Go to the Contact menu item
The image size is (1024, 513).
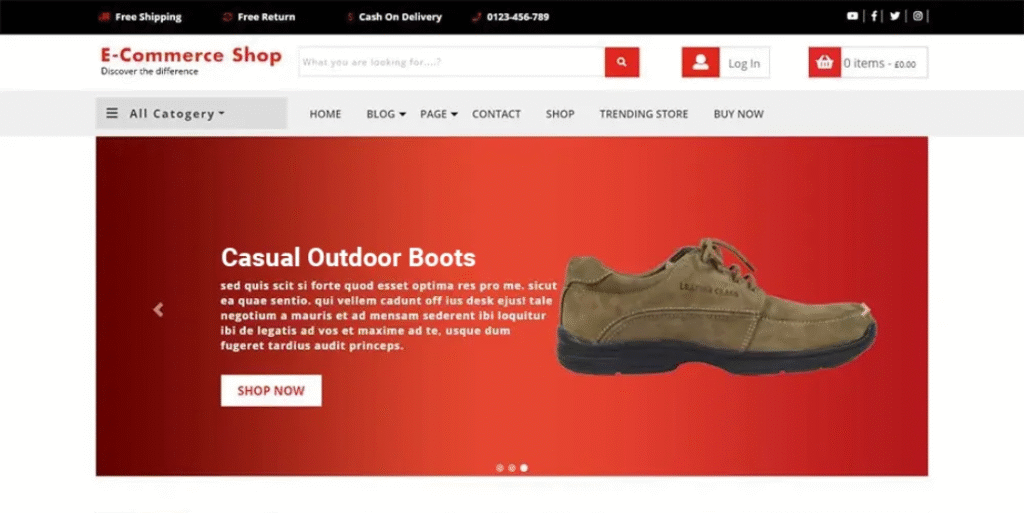(496, 114)
